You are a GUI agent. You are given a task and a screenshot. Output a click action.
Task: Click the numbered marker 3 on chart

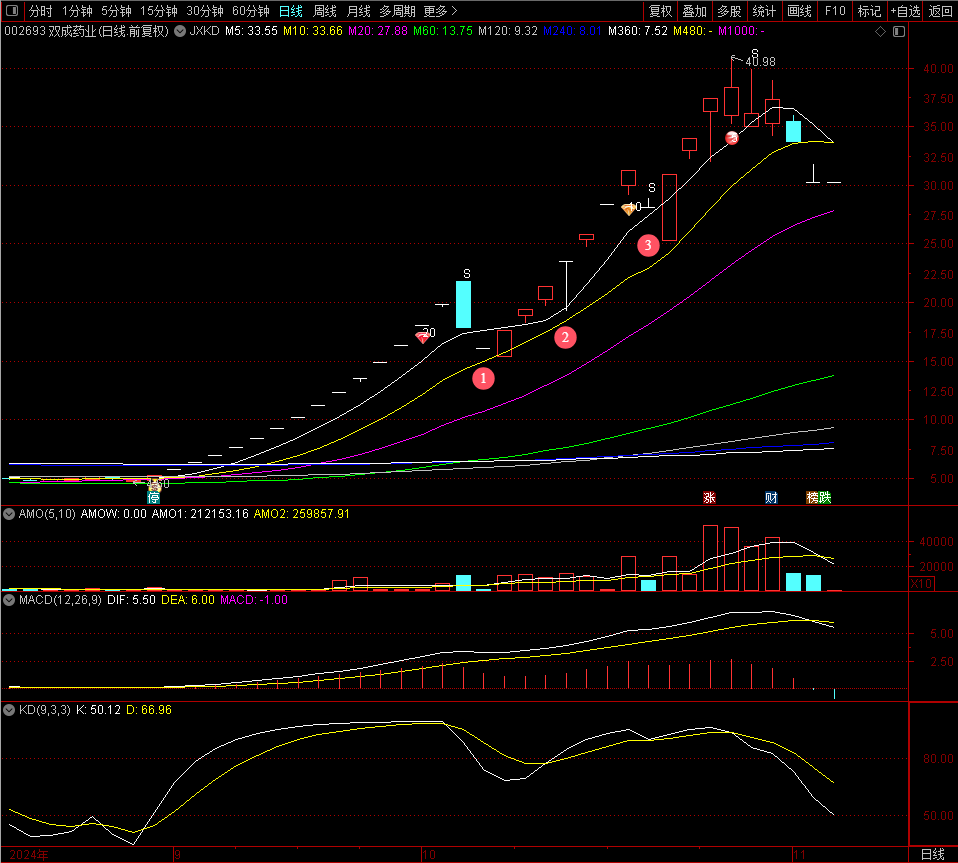click(648, 244)
